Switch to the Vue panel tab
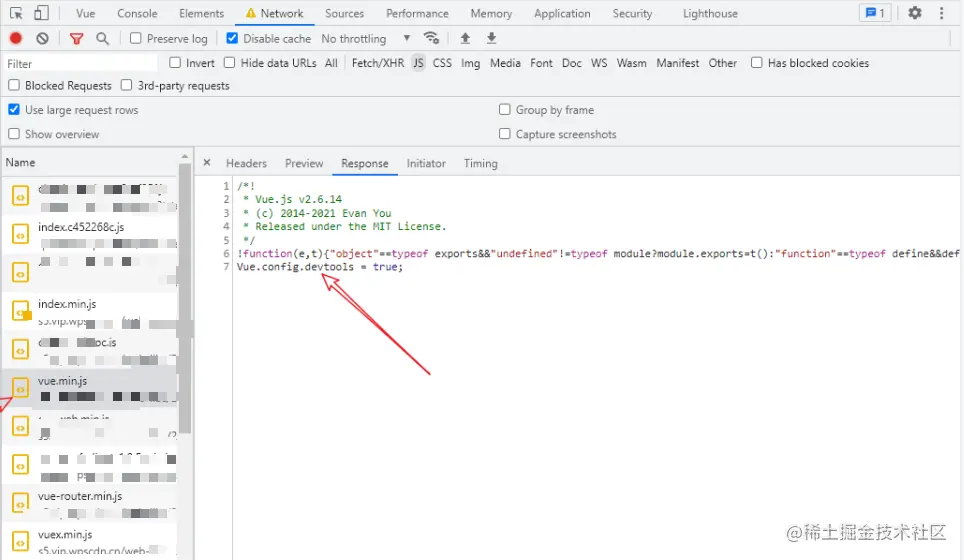The image size is (964, 560). tap(85, 14)
